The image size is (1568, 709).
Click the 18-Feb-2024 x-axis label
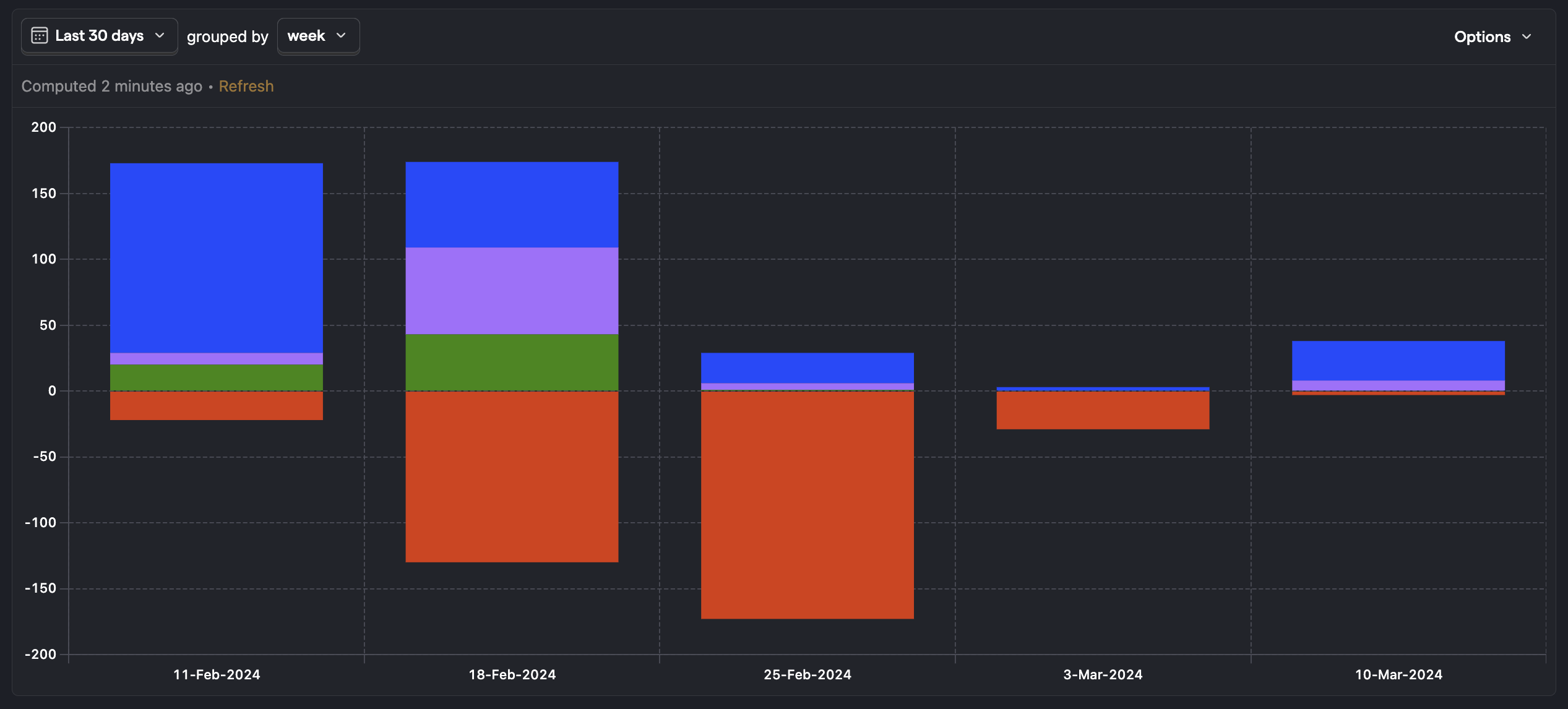click(512, 674)
